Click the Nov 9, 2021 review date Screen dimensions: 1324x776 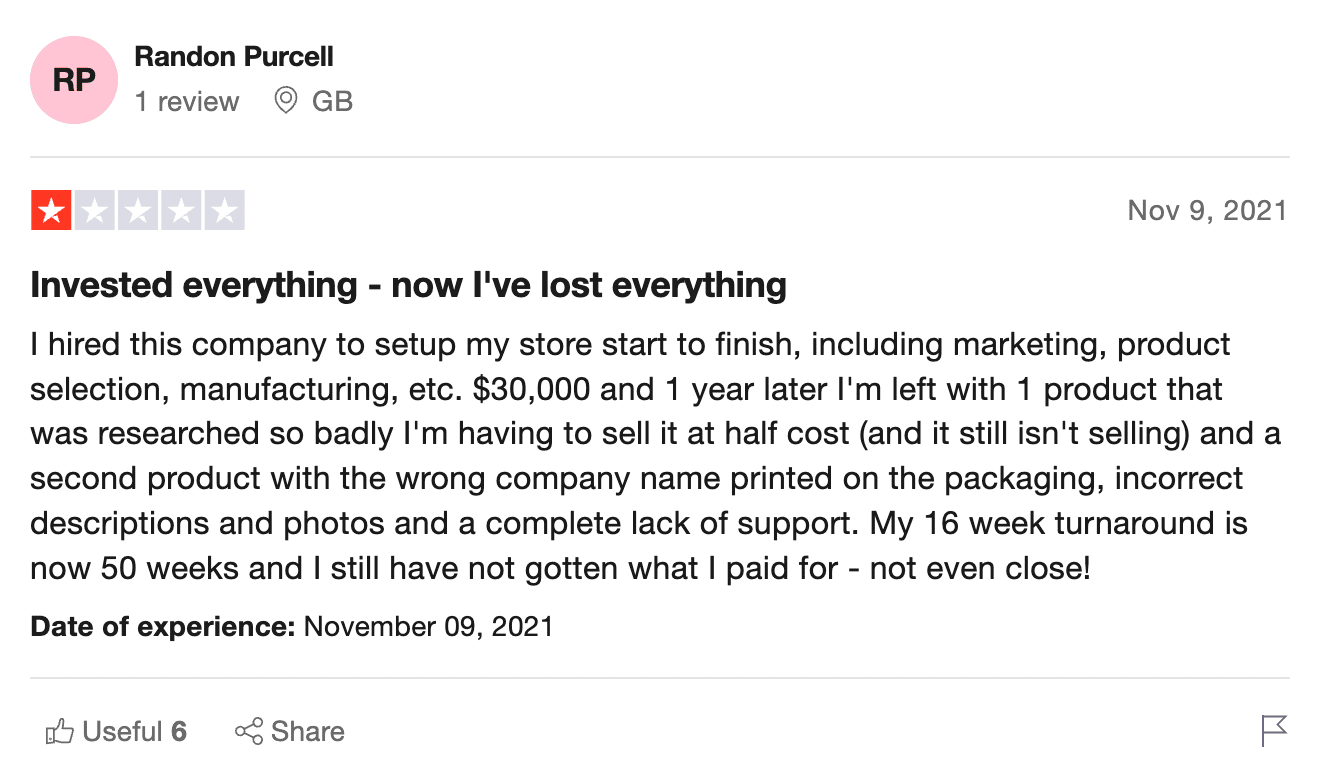1207,211
